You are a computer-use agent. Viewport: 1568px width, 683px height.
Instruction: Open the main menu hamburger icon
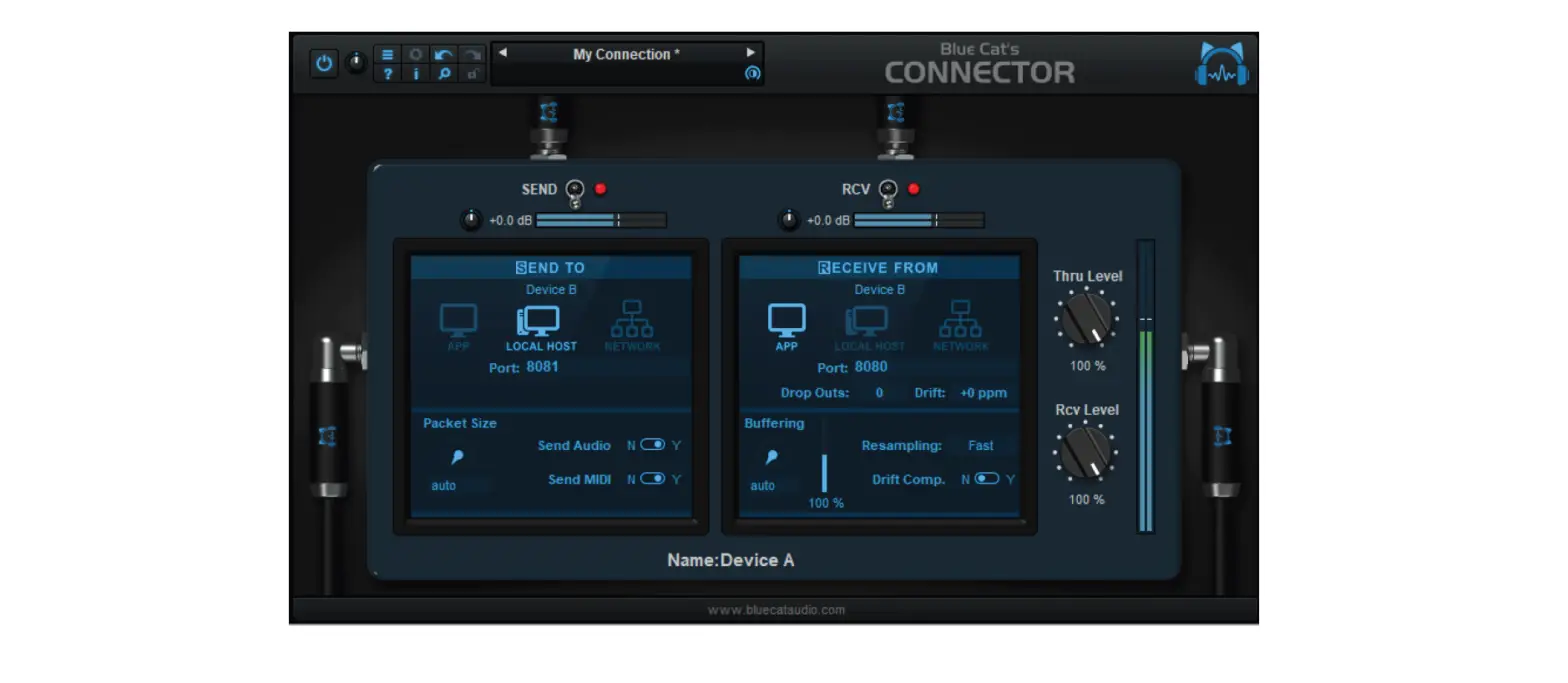click(x=388, y=54)
